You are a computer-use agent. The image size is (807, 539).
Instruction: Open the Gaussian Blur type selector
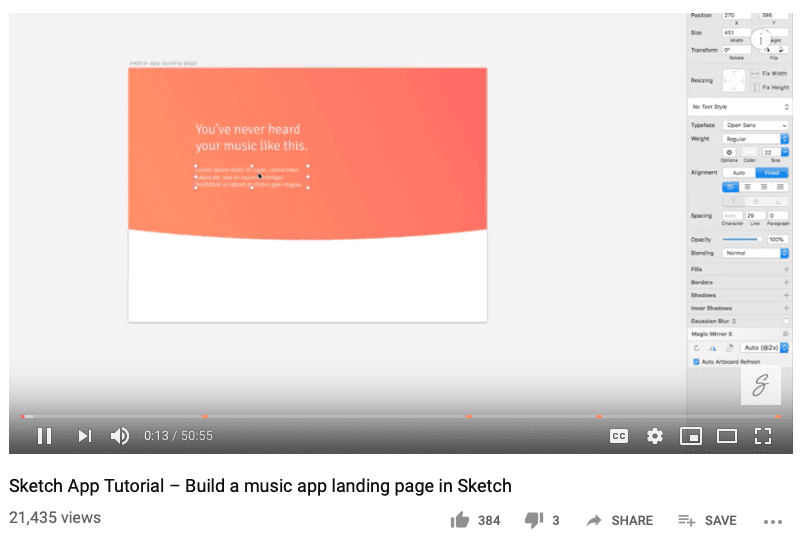coord(734,321)
